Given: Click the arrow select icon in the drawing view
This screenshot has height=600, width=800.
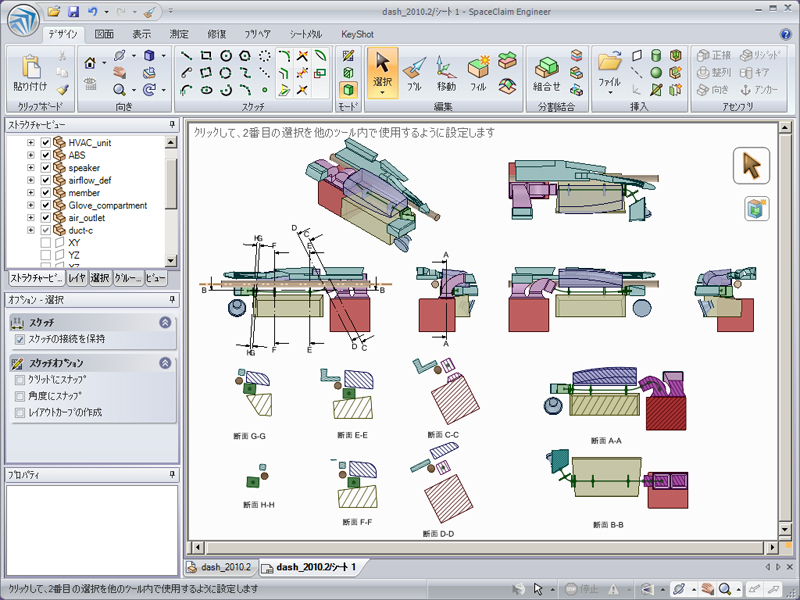Looking at the screenshot, I should coord(750,166).
